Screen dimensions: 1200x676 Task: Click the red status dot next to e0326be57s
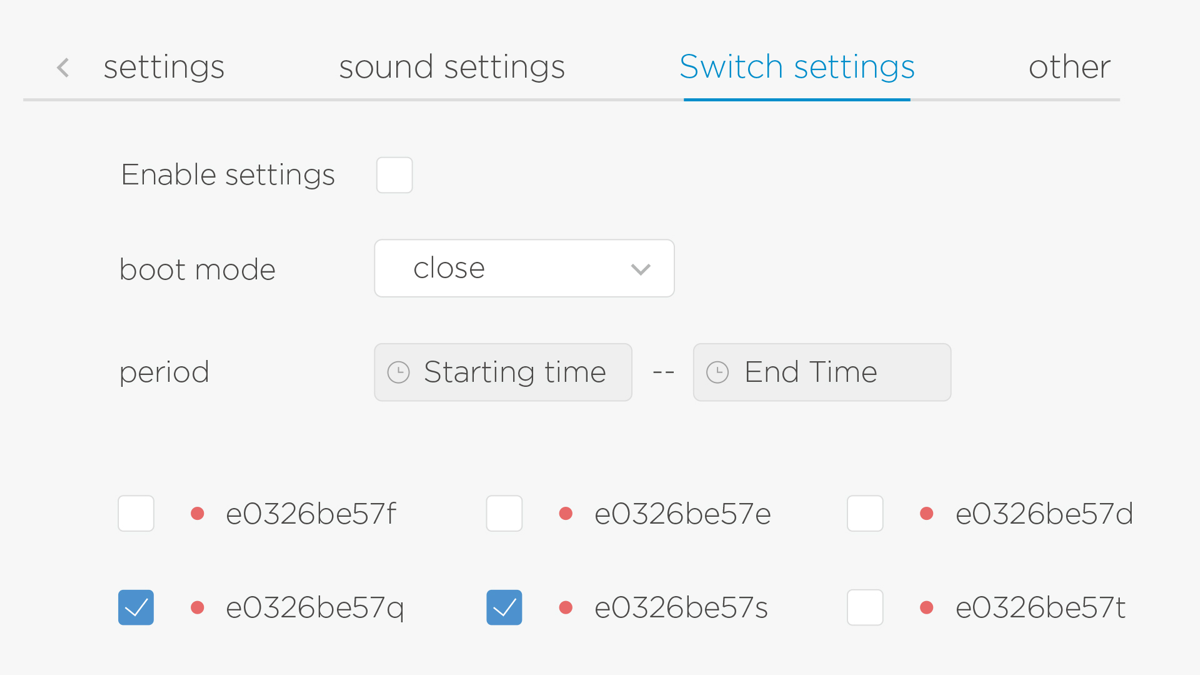point(565,607)
